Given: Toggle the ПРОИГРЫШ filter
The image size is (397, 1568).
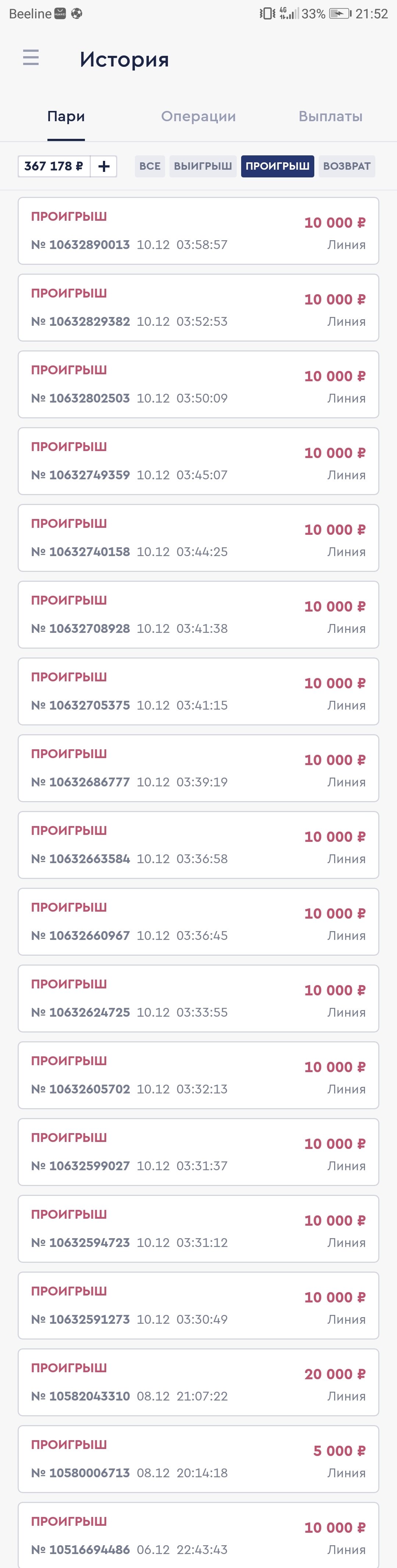Looking at the screenshot, I should (277, 166).
